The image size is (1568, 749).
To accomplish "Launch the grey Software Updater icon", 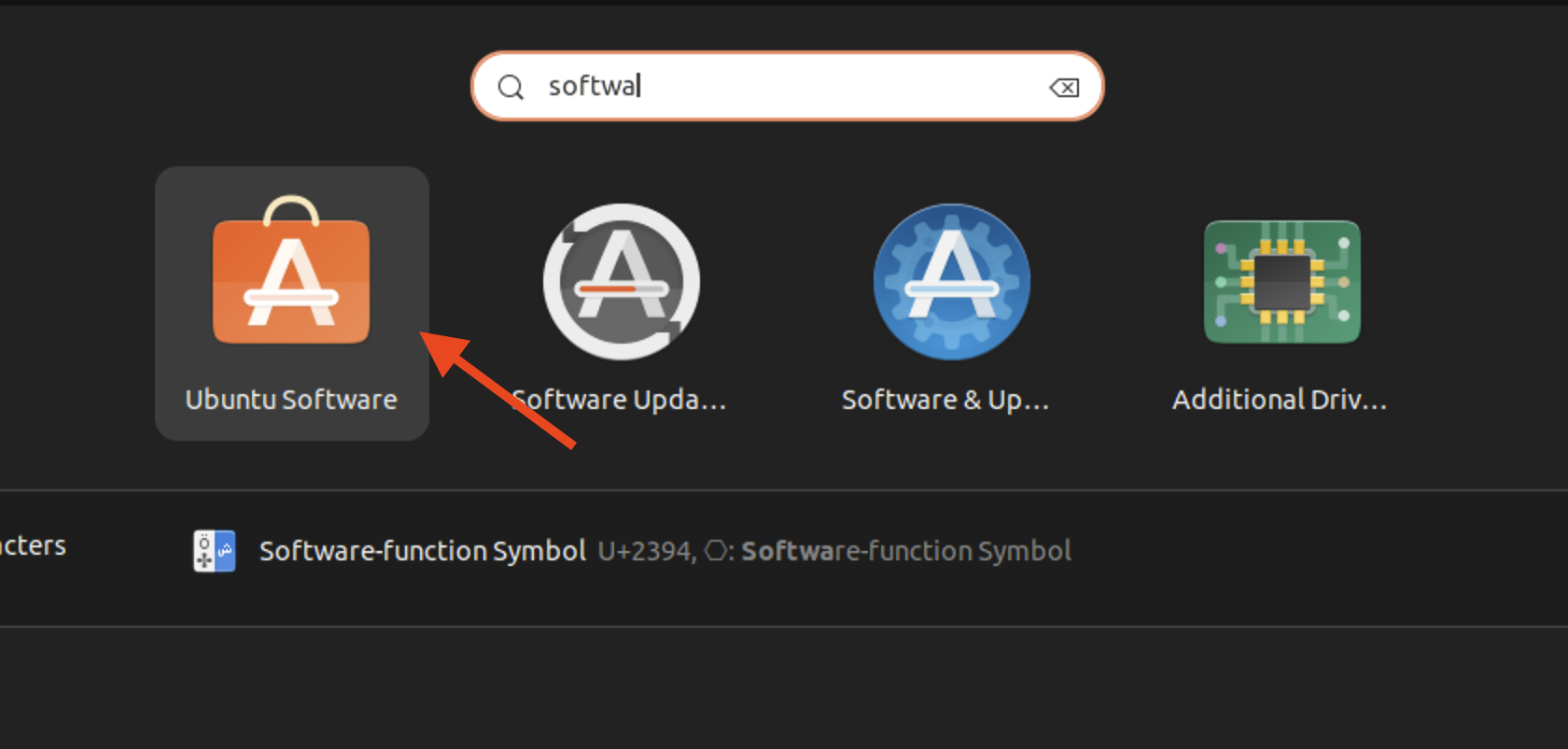I will click(622, 282).
